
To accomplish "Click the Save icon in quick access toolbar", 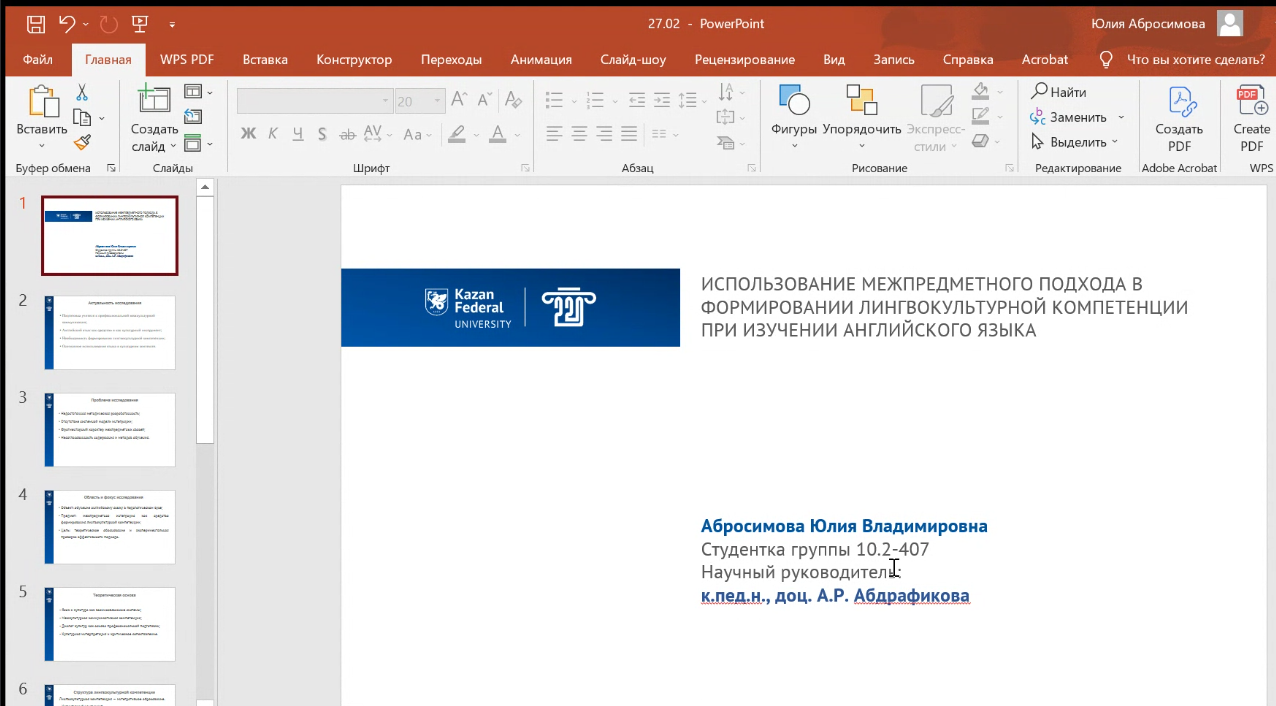I will tap(36, 24).
